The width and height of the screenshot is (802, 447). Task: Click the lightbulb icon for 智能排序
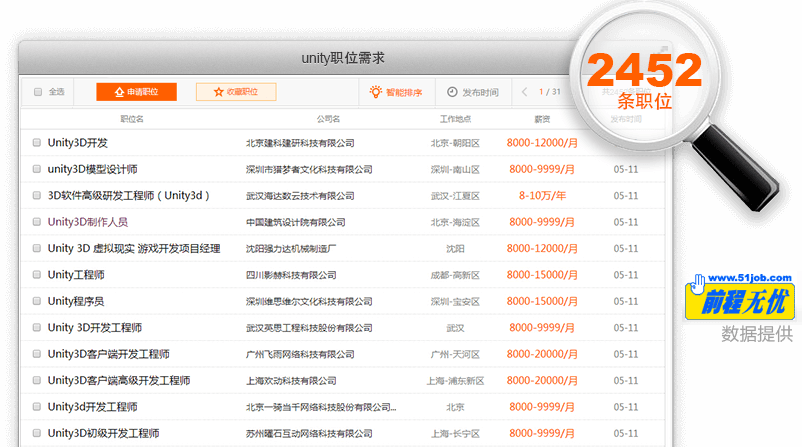[x=376, y=92]
